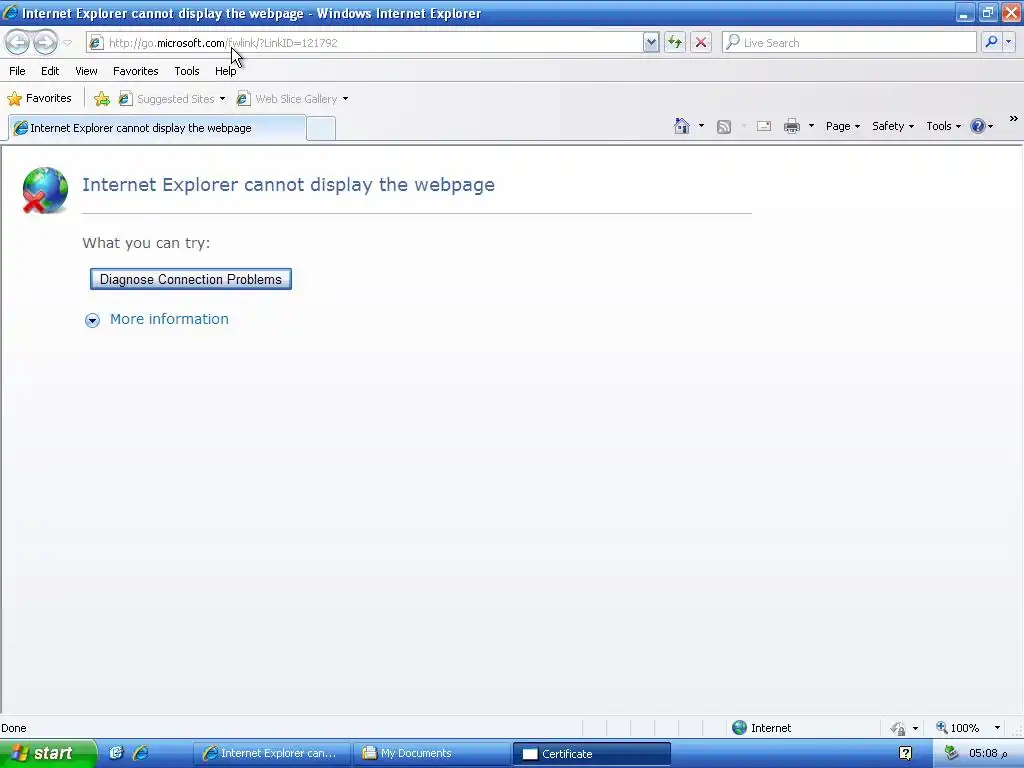Screen dimensions: 1024x768
Task: Click the Internet zone globe in status bar
Action: (739, 728)
